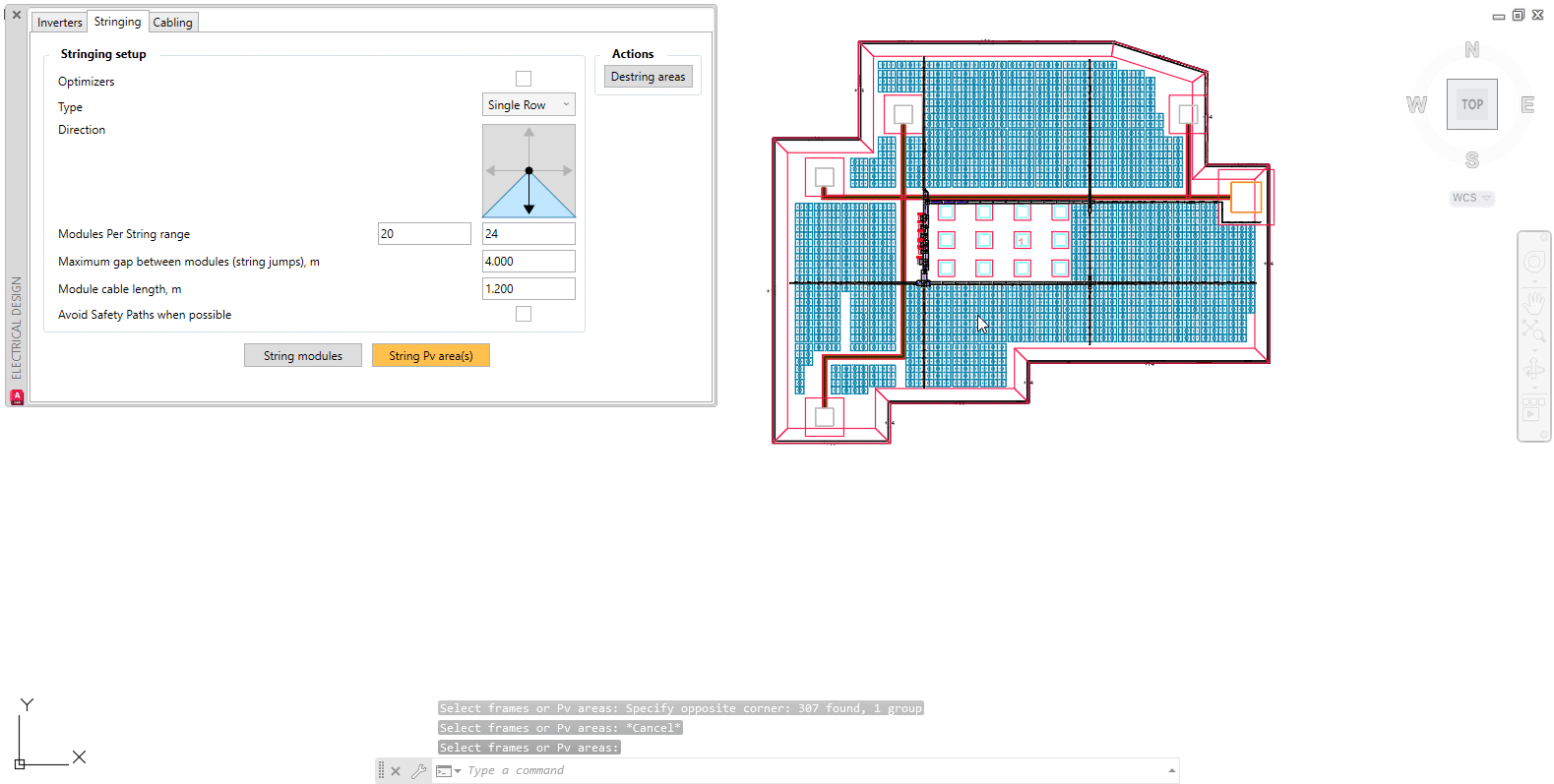Select the TOP face of the ViewCube
This screenshot has width=1554, height=784.
point(1472,104)
